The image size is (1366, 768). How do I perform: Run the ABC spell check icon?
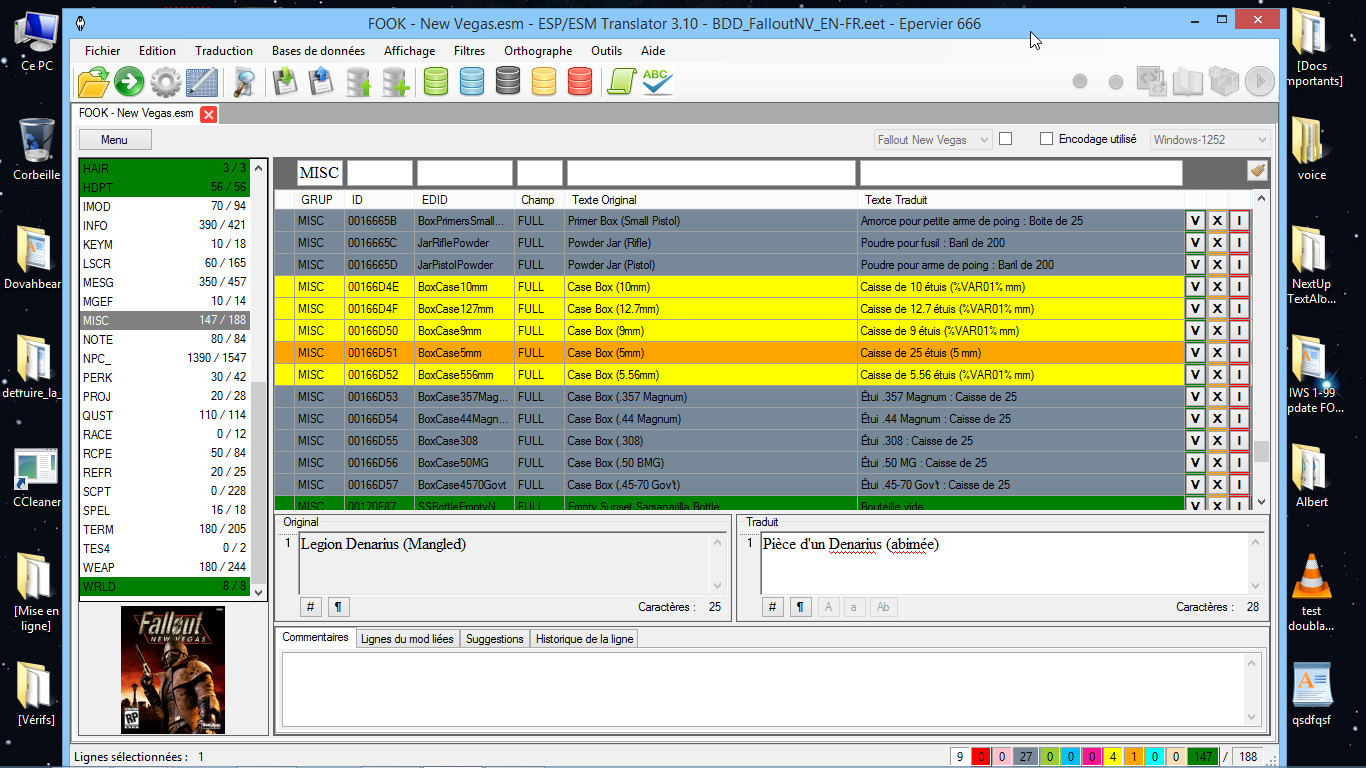pyautogui.click(x=657, y=82)
